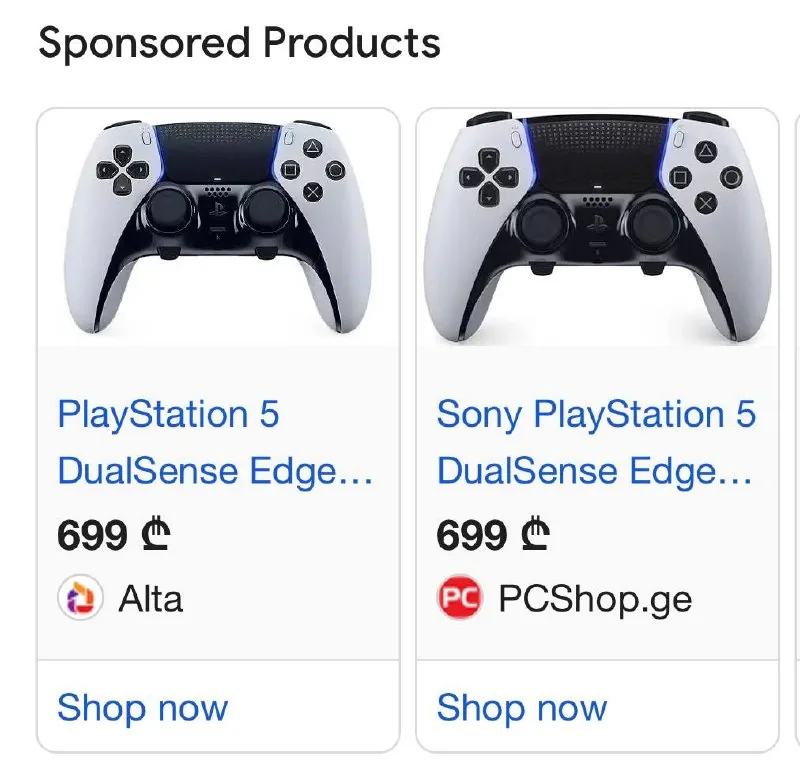Select the 699 ₾ price on the PCShop.ge card
The image size is (800, 764).
[493, 535]
